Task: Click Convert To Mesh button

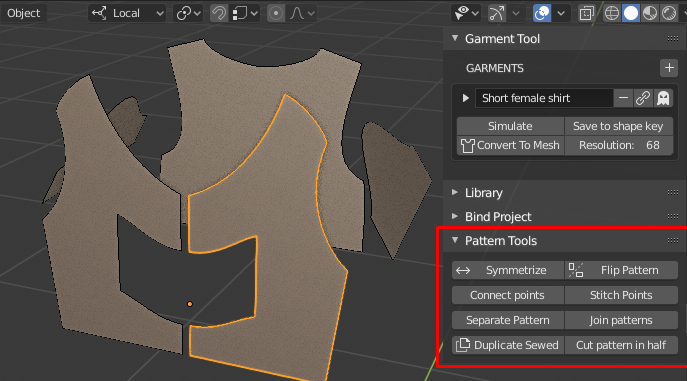Action: click(510, 145)
